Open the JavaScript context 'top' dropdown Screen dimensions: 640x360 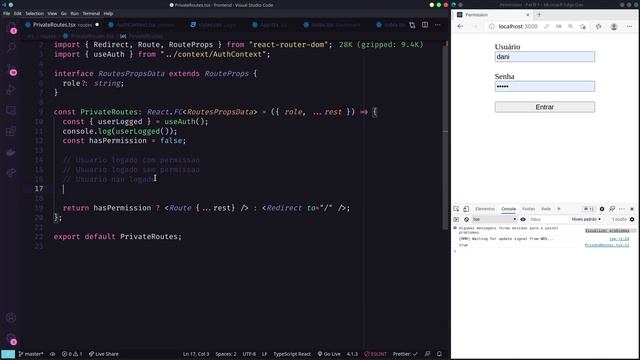tap(494, 220)
